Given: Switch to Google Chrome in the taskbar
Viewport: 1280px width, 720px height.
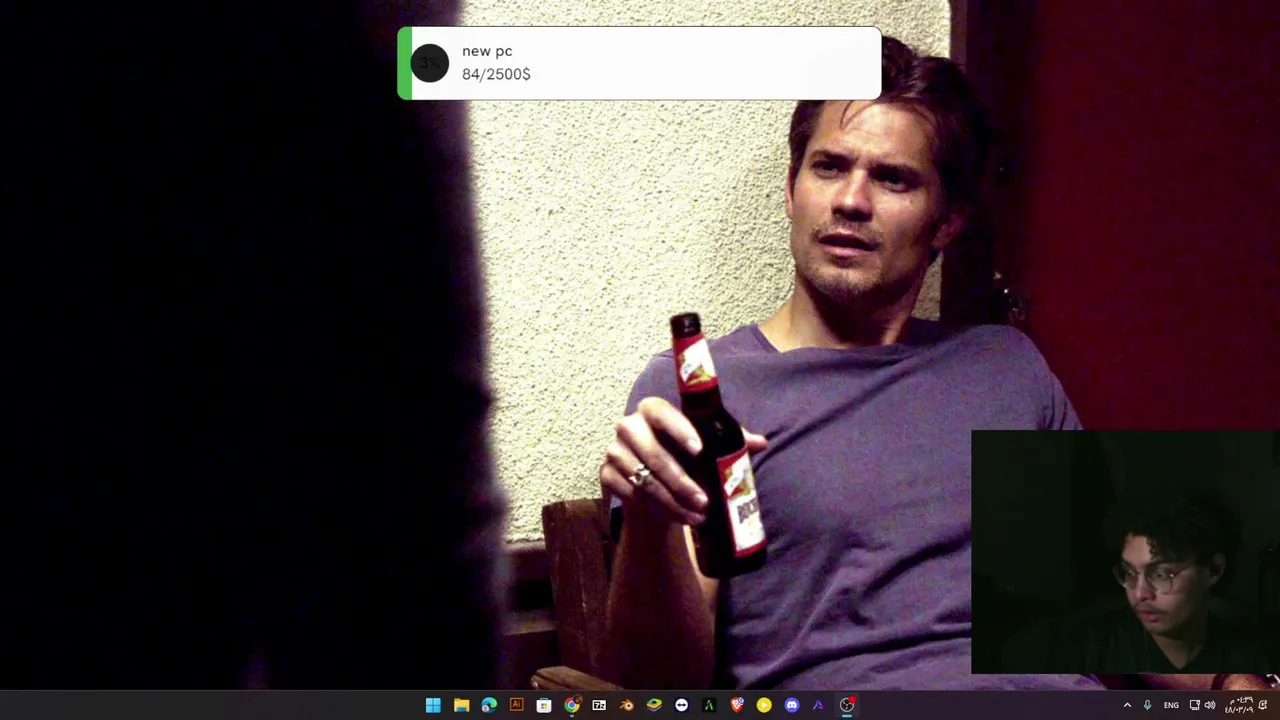Looking at the screenshot, I should coord(571,705).
